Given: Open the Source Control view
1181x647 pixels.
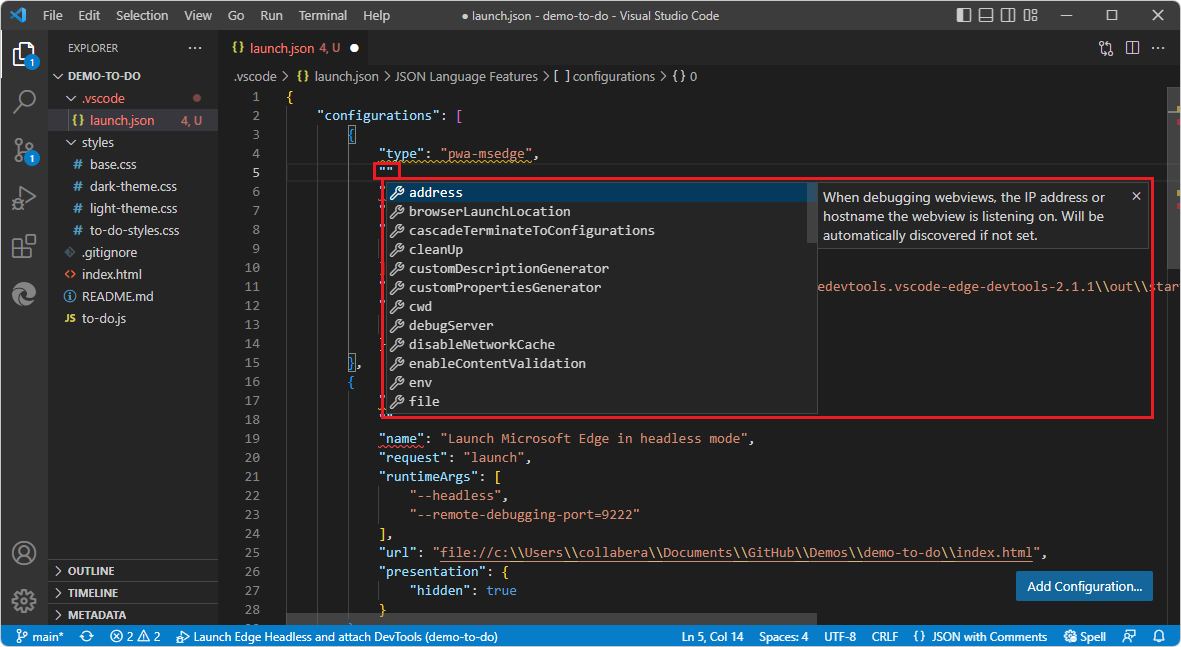Looking at the screenshot, I should (24, 150).
